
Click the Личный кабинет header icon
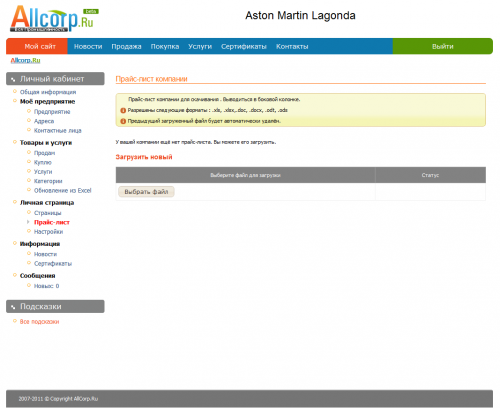click(13, 79)
